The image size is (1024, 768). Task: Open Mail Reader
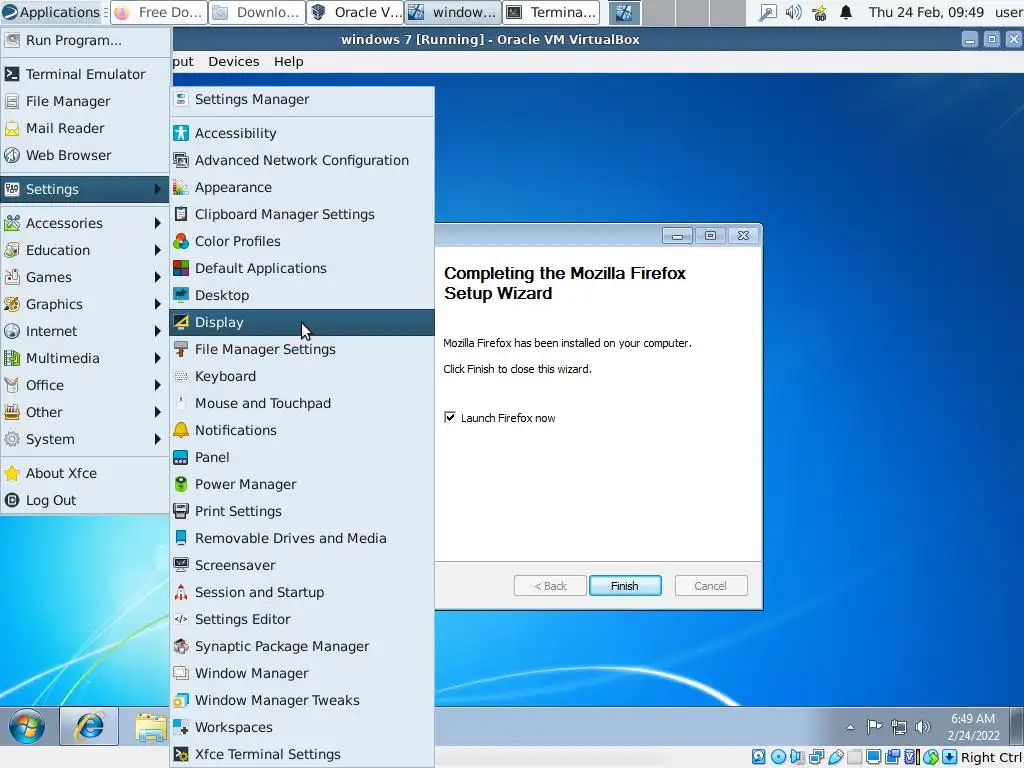coord(85,128)
